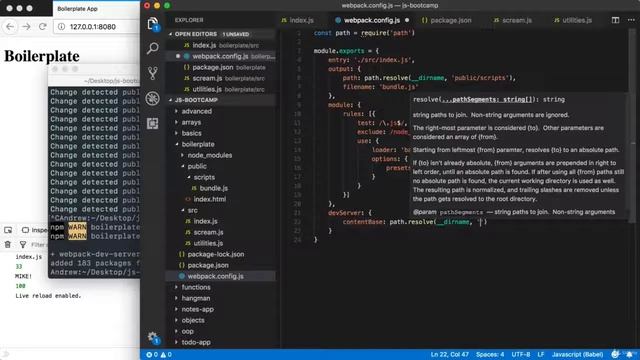Viewport: 640px width, 360px height.
Task: Go forward in the browser window
Action: click(26, 27)
